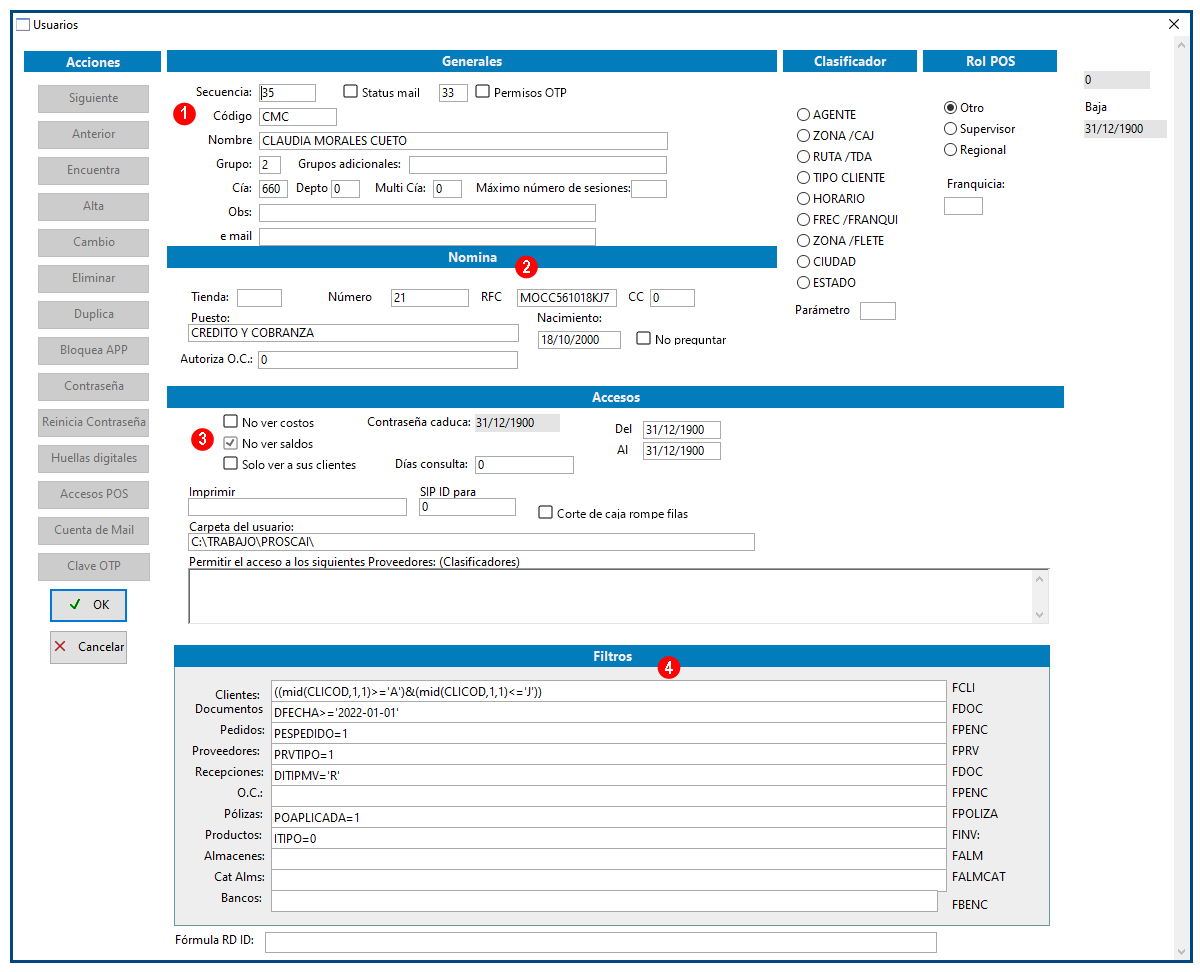Select the CIUDAD radio button

[803, 262]
